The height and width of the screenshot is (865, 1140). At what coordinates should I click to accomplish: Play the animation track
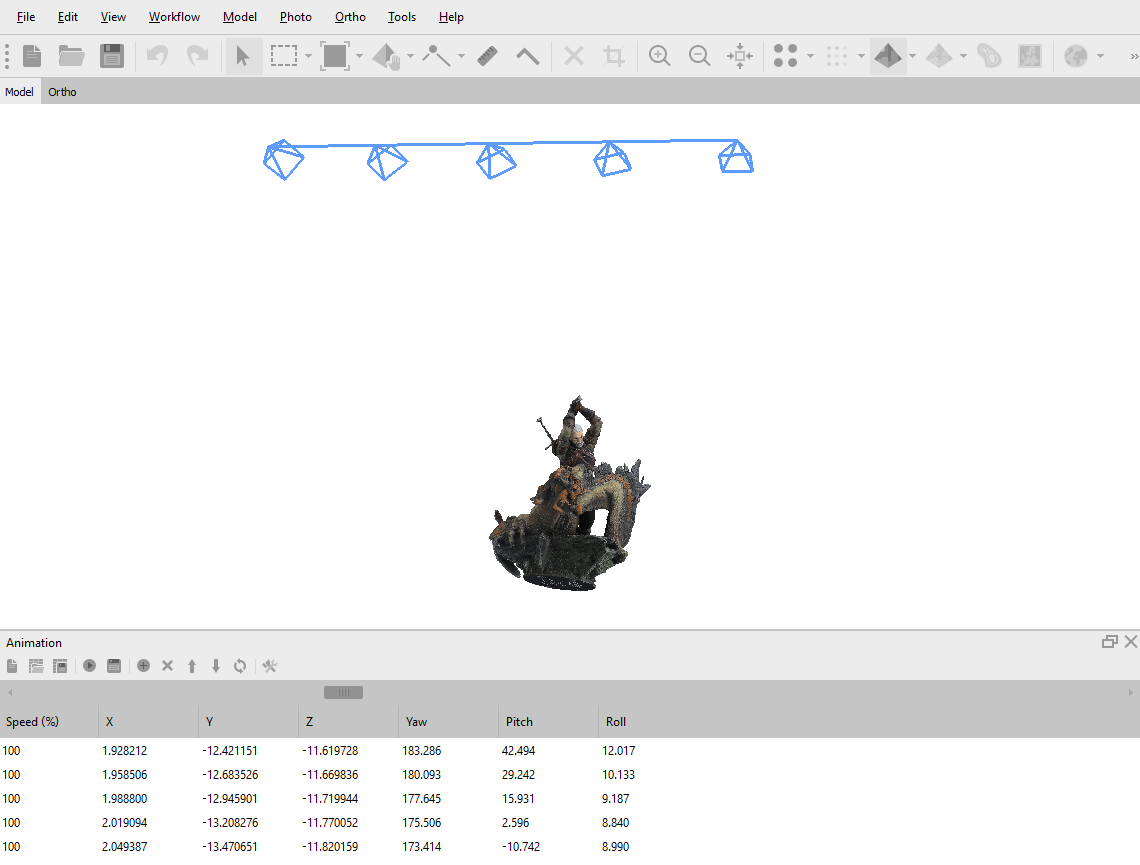(89, 666)
